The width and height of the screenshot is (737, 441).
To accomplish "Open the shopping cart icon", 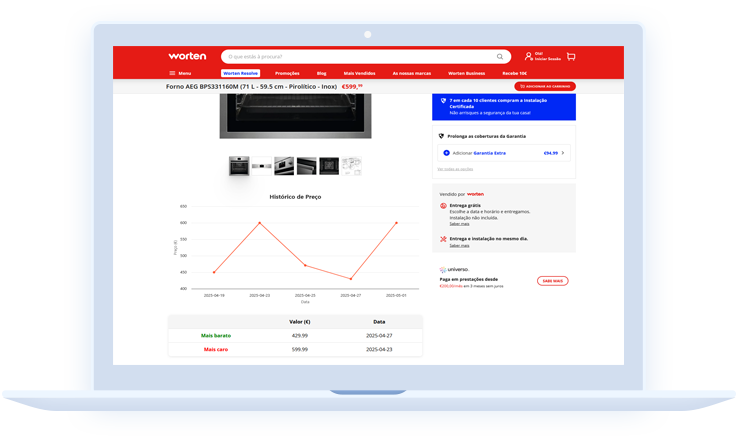I will pos(571,56).
